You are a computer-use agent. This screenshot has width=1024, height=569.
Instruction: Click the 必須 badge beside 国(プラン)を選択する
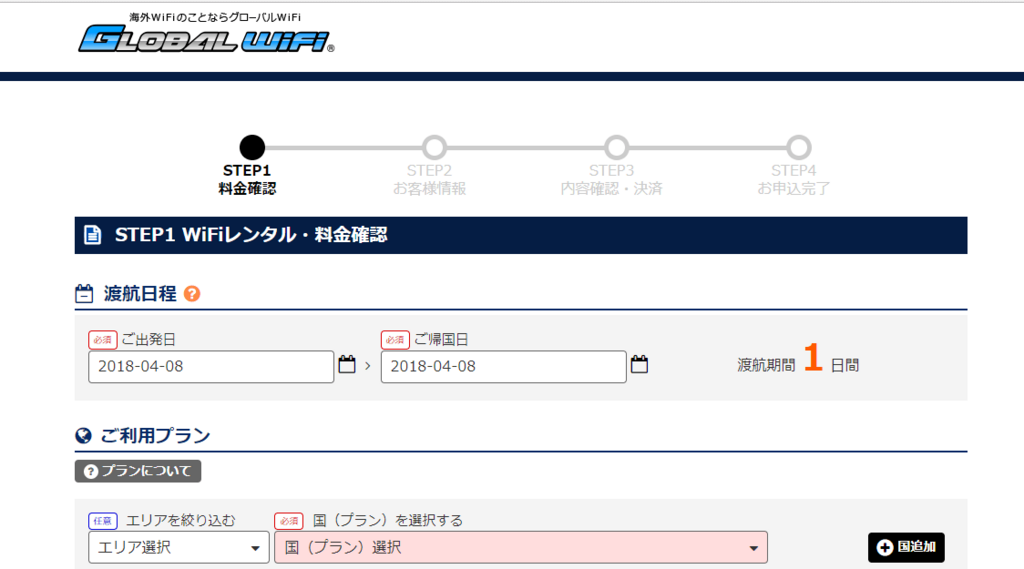tap(289, 521)
